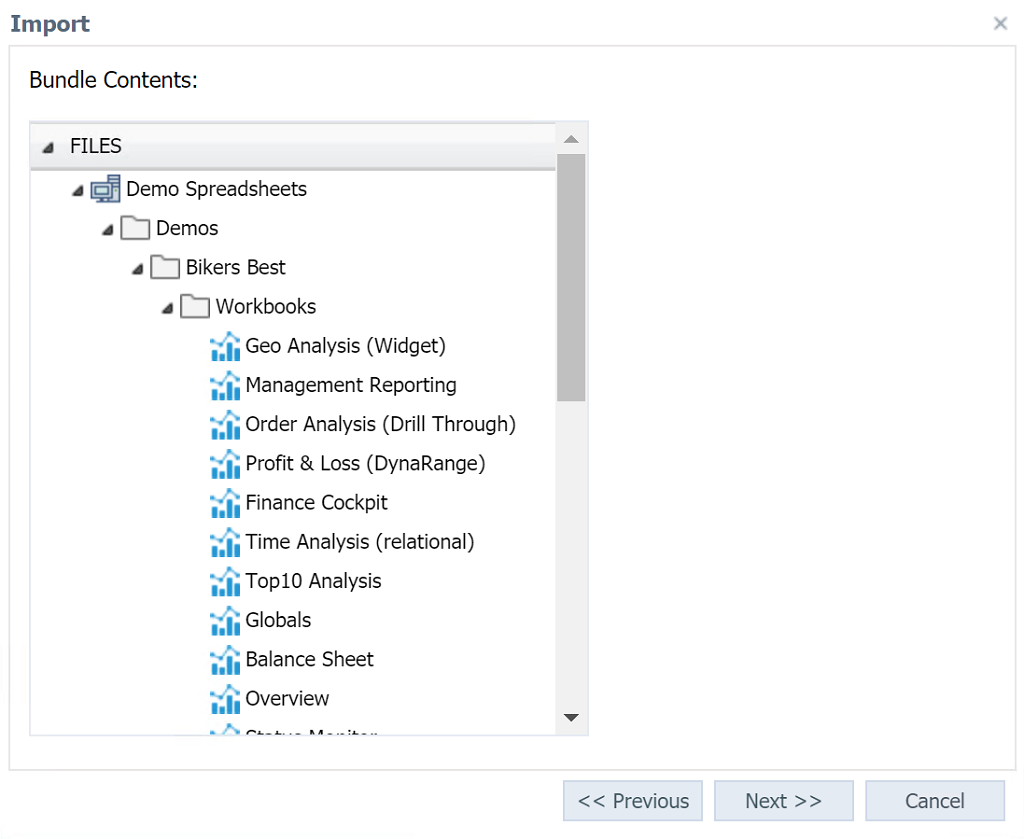
Task: Collapse the Demos folder node
Action: point(108,230)
